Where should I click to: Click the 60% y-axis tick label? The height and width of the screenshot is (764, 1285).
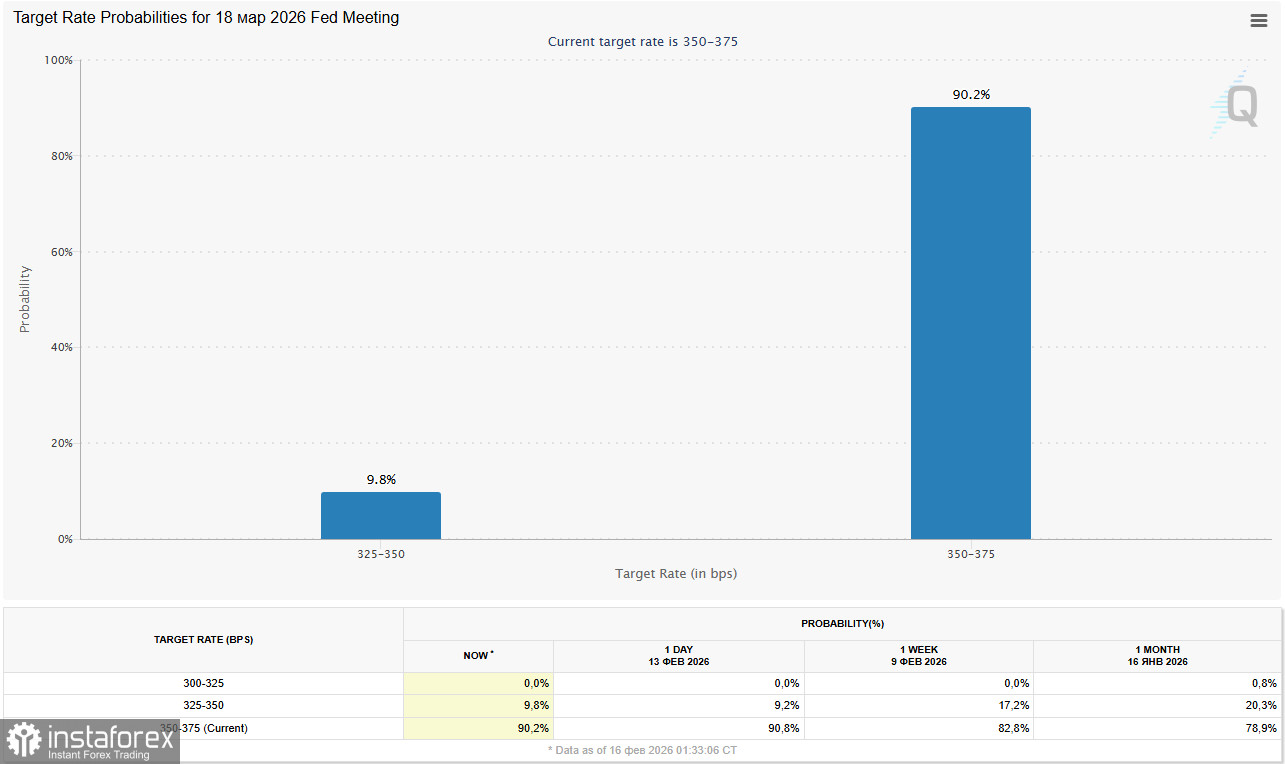click(x=62, y=252)
